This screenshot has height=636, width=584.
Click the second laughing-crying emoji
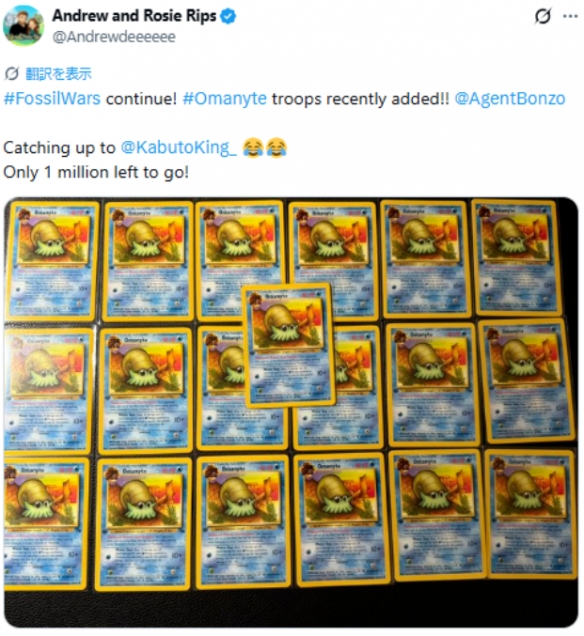(277, 148)
